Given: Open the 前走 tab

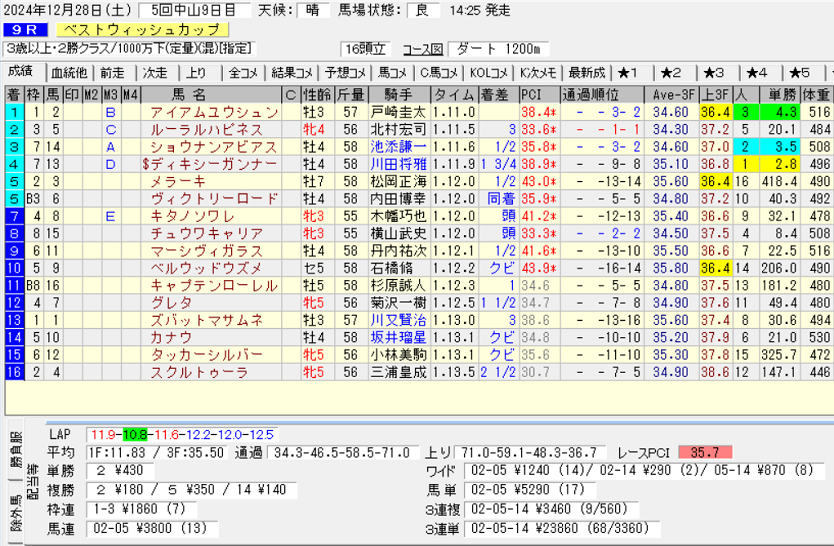Looking at the screenshot, I should 112,72.
